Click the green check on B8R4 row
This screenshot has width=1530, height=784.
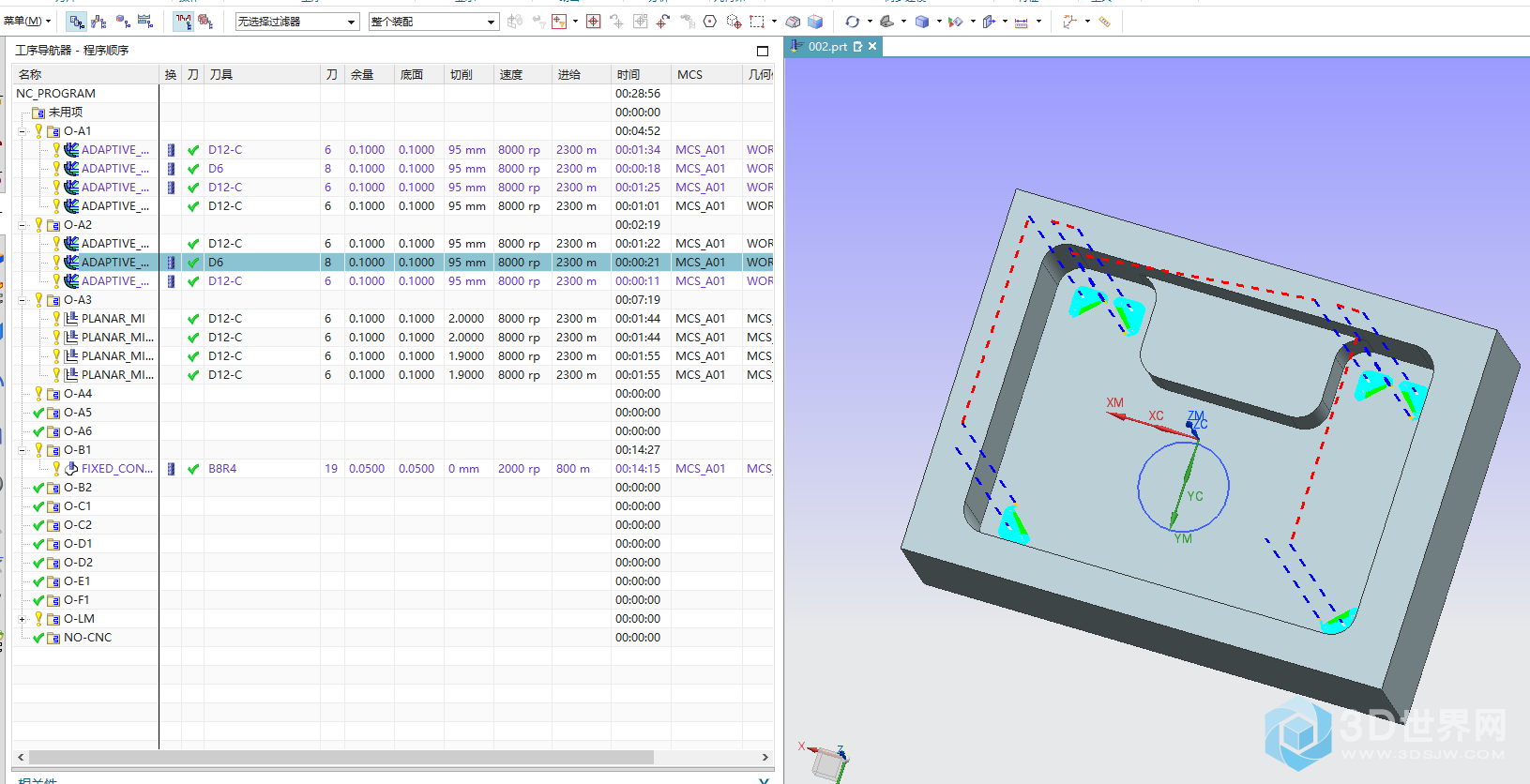[x=193, y=469]
